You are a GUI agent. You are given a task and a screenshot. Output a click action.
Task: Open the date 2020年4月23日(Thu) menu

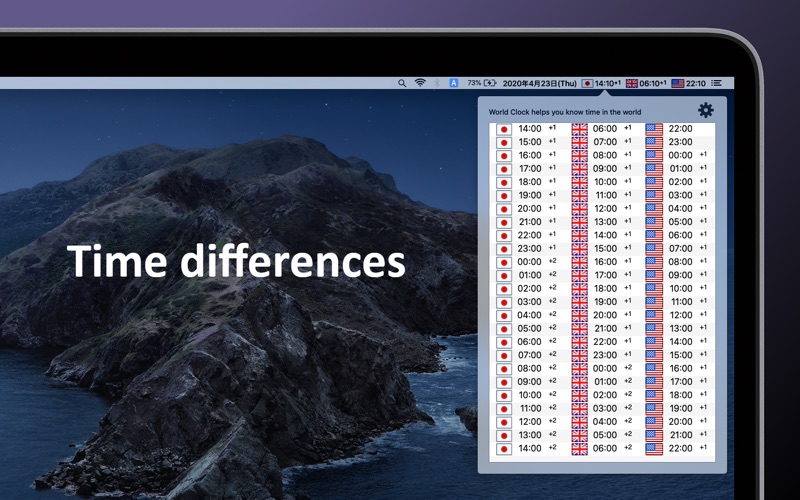[x=539, y=83]
